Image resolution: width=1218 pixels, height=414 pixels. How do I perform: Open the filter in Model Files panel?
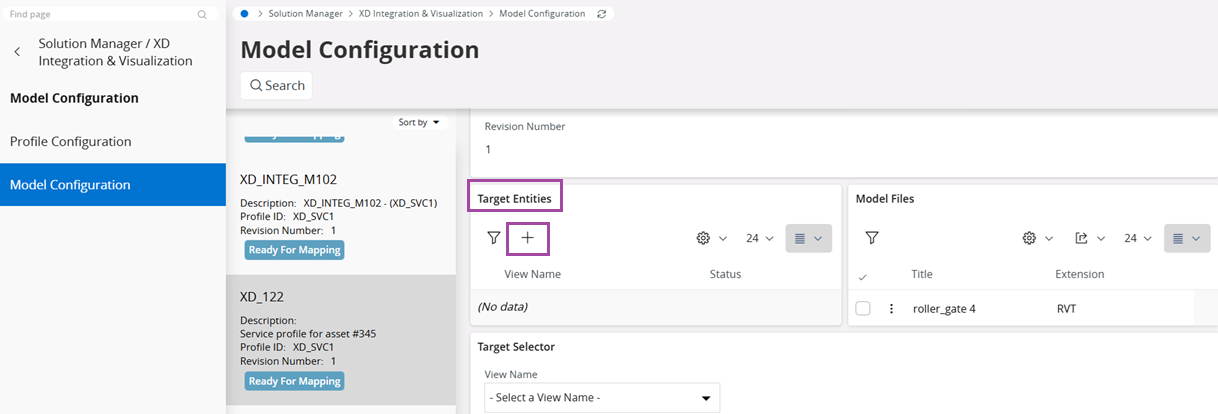pos(872,238)
